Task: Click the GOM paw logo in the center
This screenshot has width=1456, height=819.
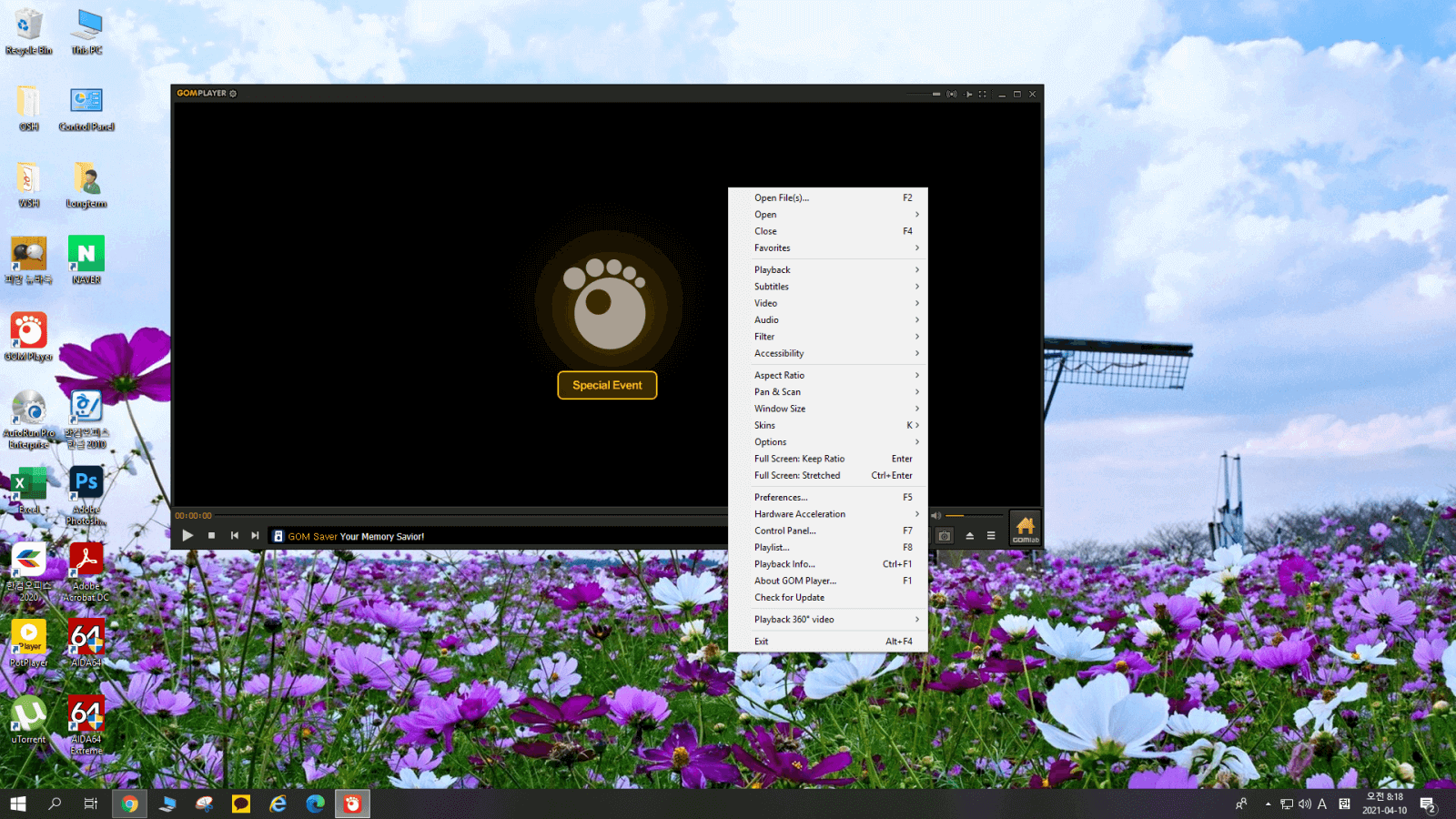Action: point(605,303)
